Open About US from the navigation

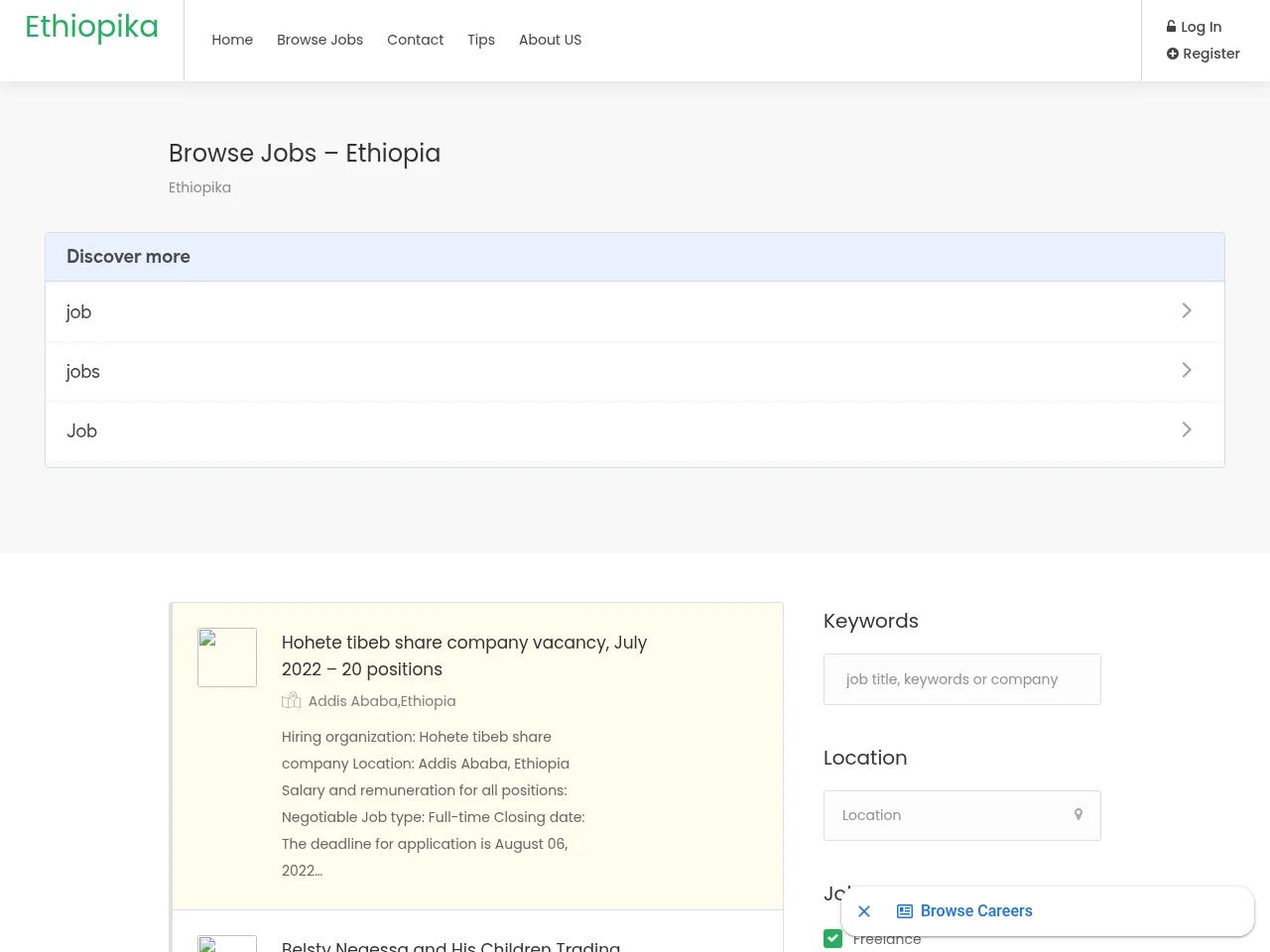[550, 40]
